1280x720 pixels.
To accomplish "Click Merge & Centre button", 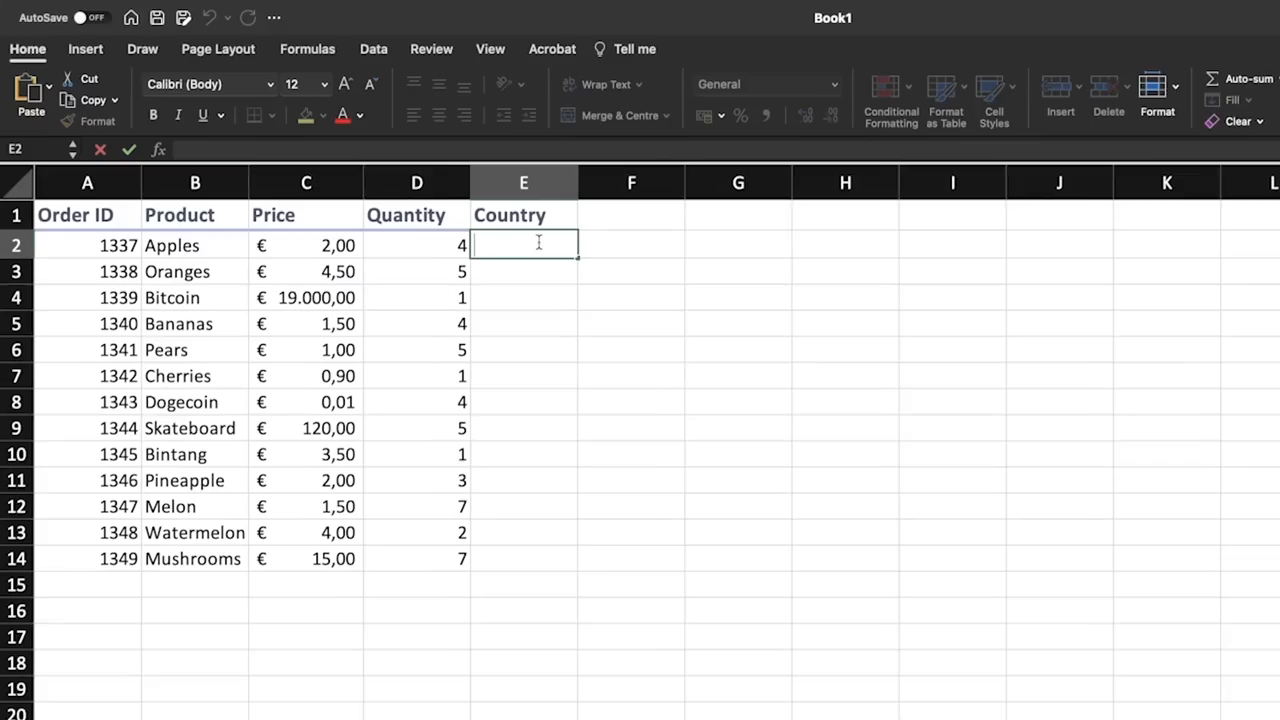I will (x=616, y=116).
